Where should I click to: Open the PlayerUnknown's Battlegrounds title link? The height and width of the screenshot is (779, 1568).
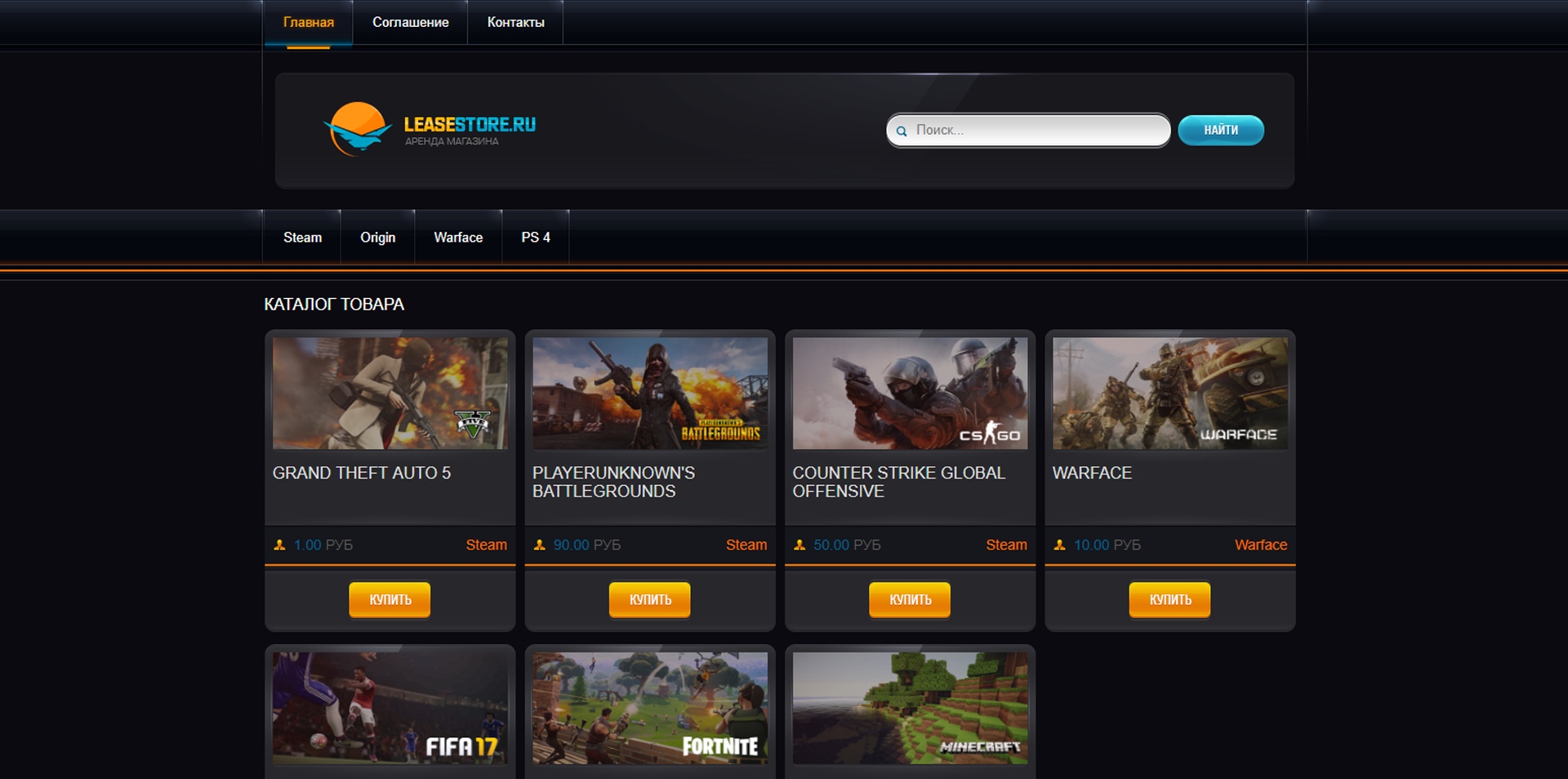[x=613, y=482]
